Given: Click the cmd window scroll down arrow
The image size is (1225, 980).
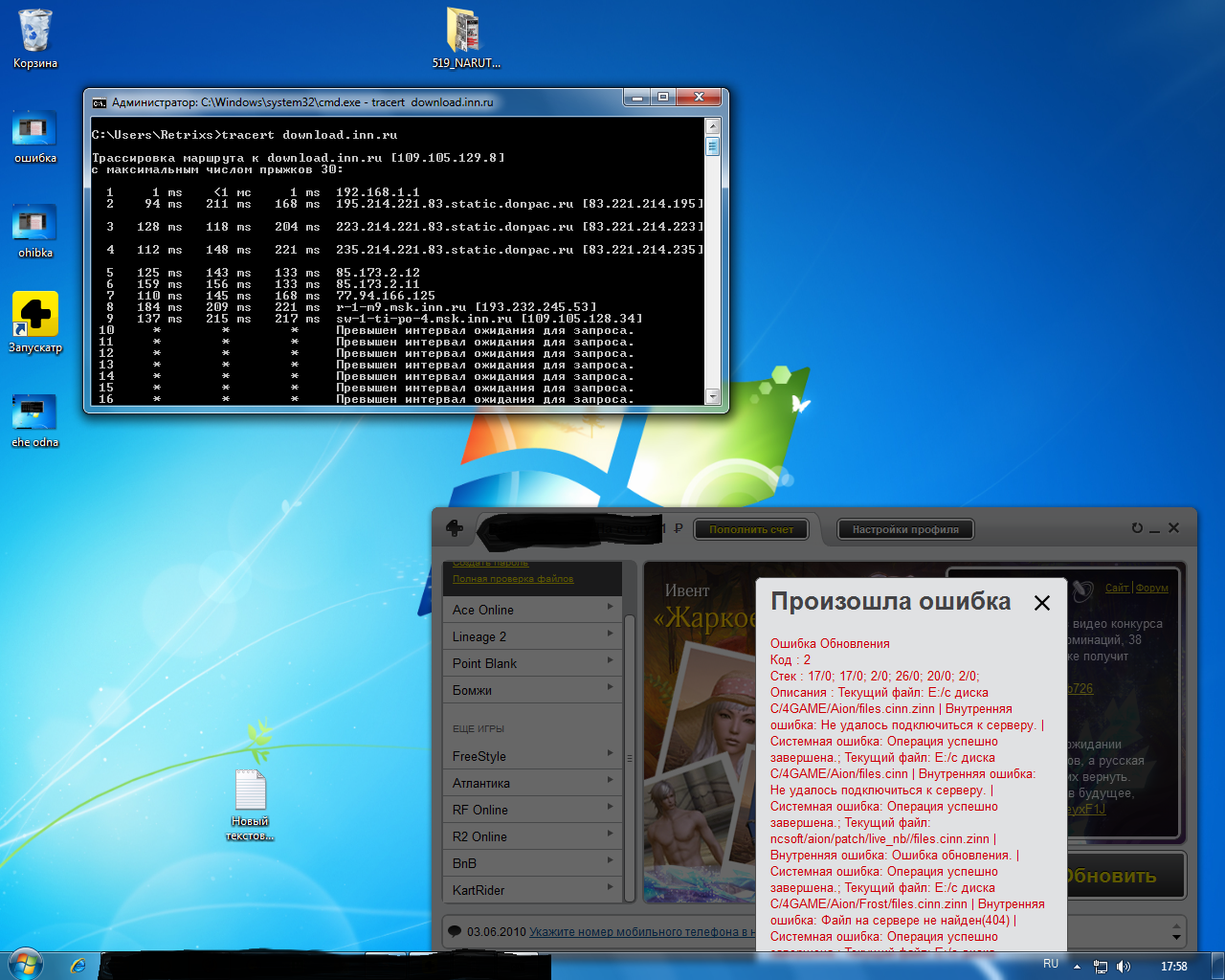Looking at the screenshot, I should coord(712,396).
